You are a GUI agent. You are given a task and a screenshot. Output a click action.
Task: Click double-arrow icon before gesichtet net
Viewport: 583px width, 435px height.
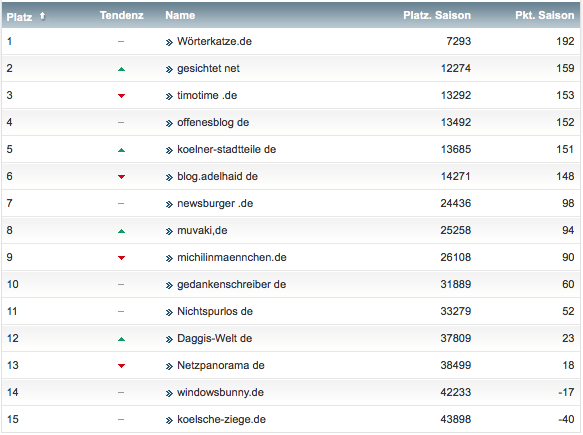pyautogui.click(x=169, y=70)
